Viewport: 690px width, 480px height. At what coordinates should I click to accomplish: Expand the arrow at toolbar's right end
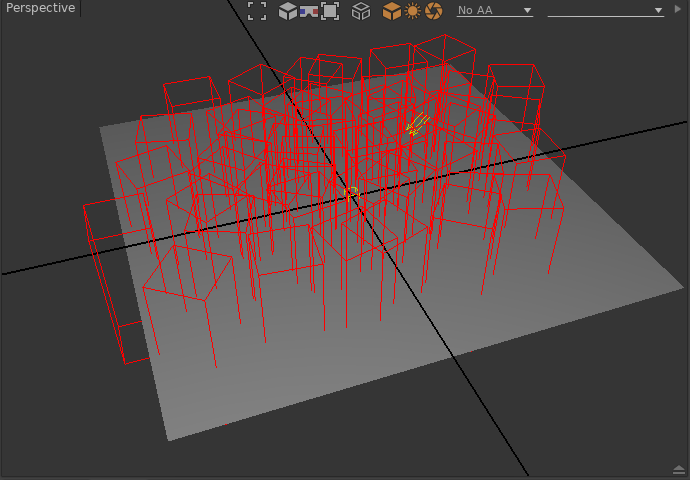click(679, 10)
